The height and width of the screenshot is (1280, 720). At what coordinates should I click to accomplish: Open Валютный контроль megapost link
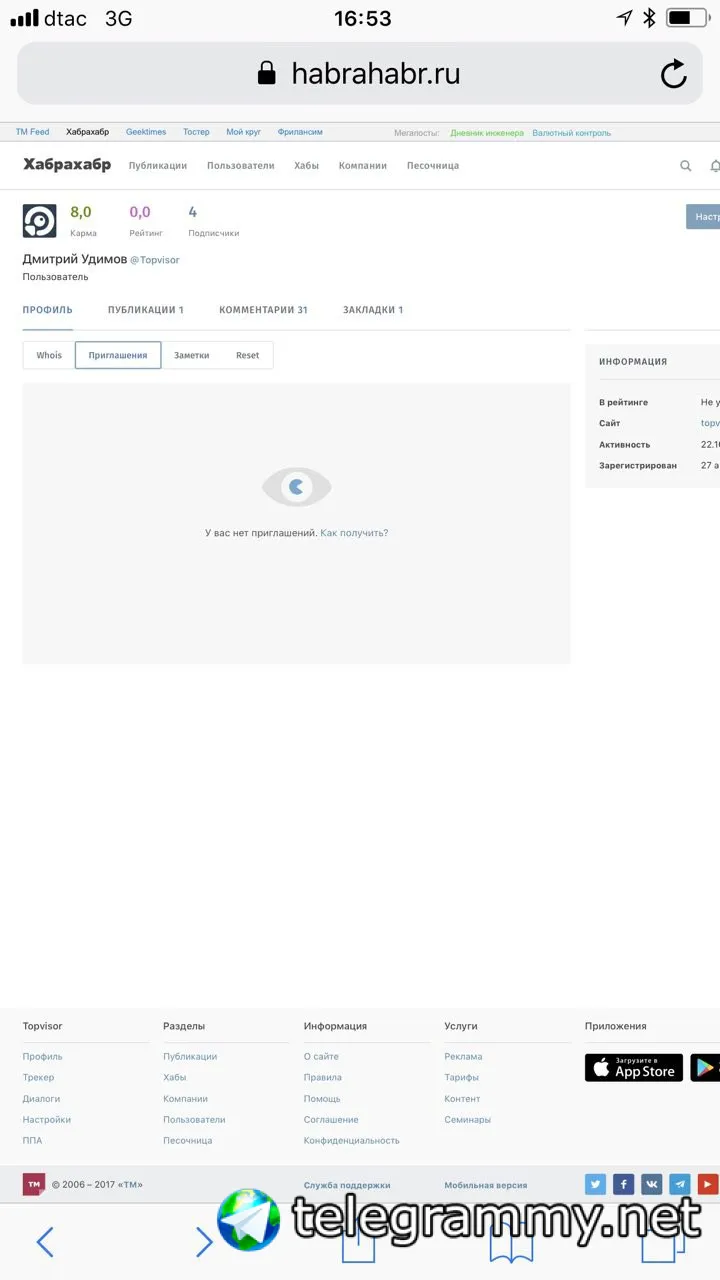click(x=572, y=133)
